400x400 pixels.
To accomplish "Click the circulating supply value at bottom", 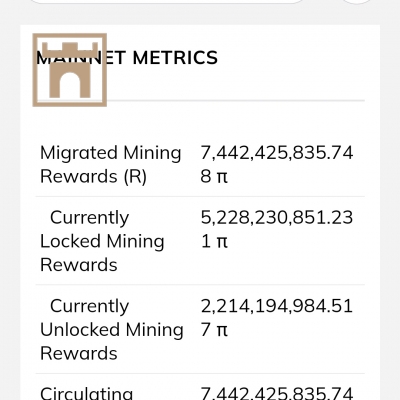I will point(277,393).
